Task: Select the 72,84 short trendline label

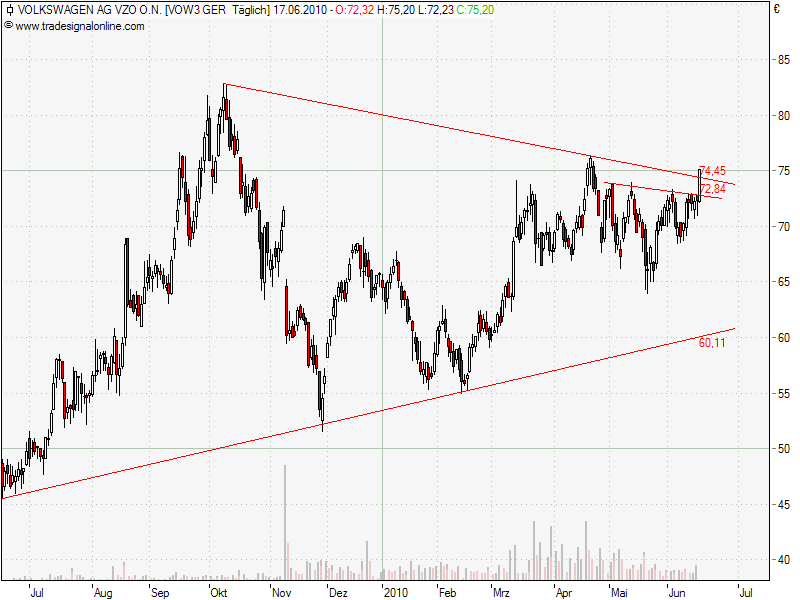Action: click(712, 188)
